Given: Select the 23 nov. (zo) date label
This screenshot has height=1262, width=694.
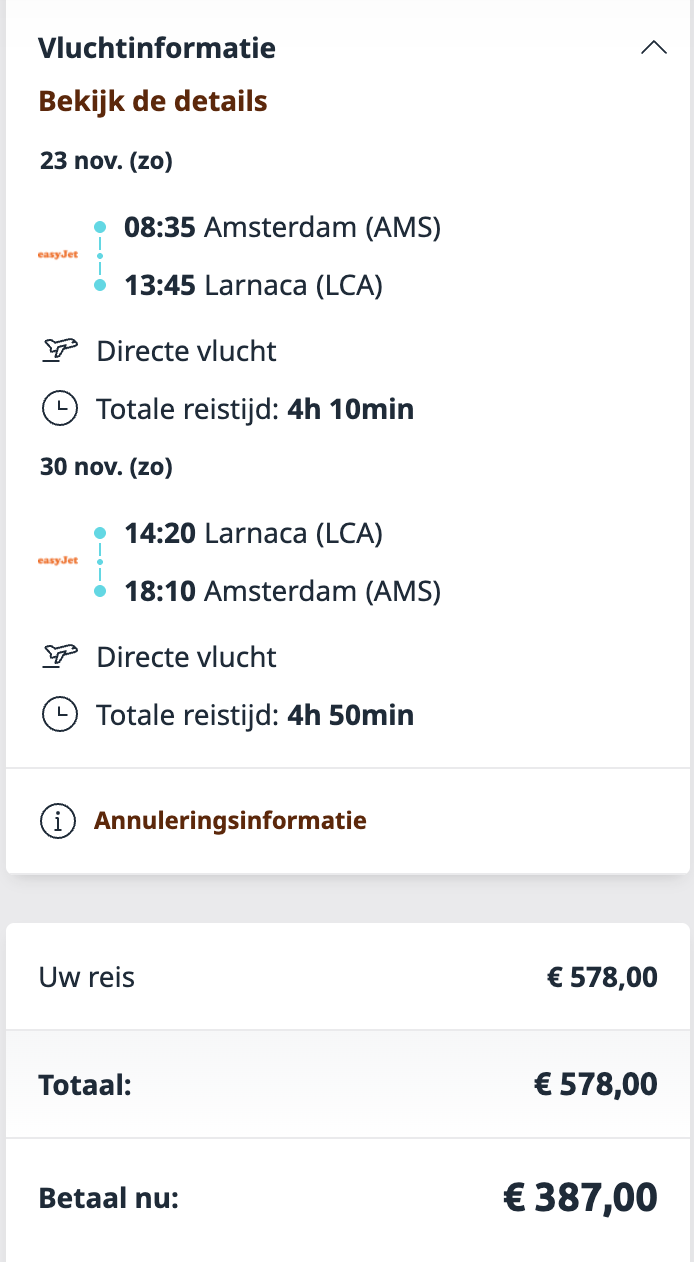Looking at the screenshot, I should (x=106, y=161).
